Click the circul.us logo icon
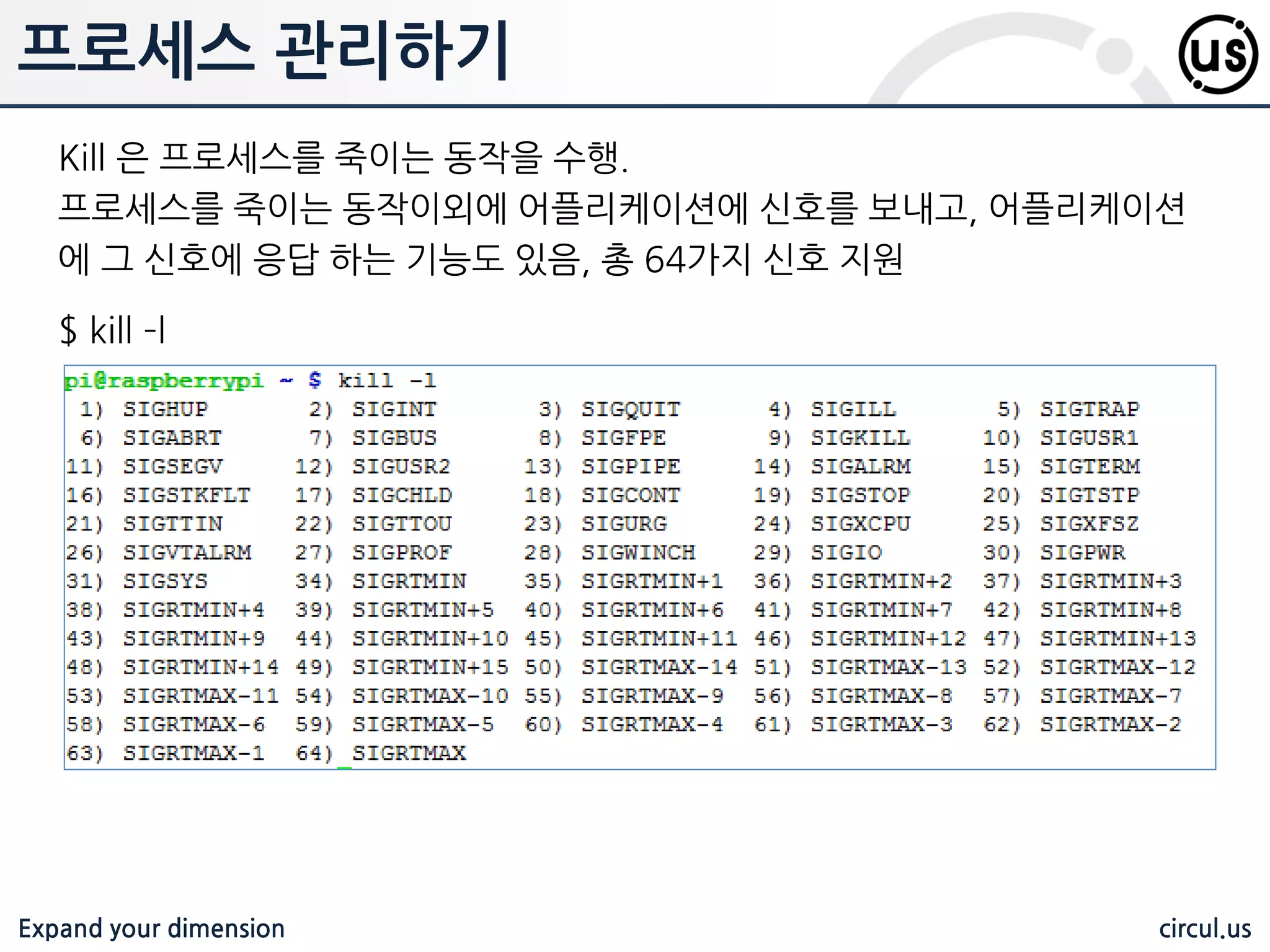Viewport: 1270px width, 952px height. tap(1219, 54)
